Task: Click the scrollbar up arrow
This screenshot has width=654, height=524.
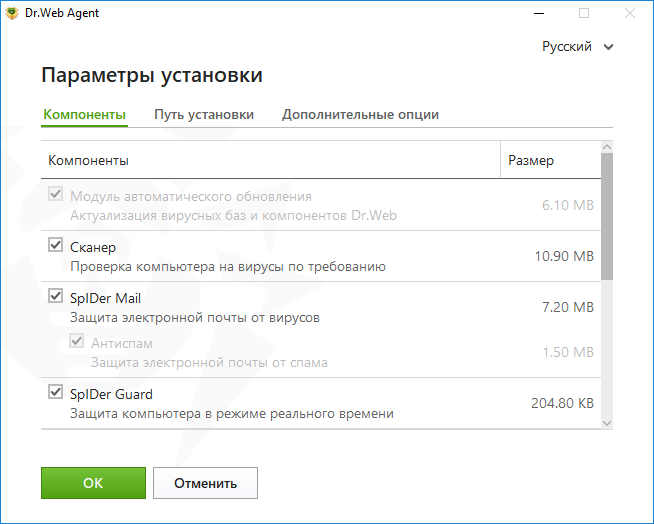Action: point(607,147)
